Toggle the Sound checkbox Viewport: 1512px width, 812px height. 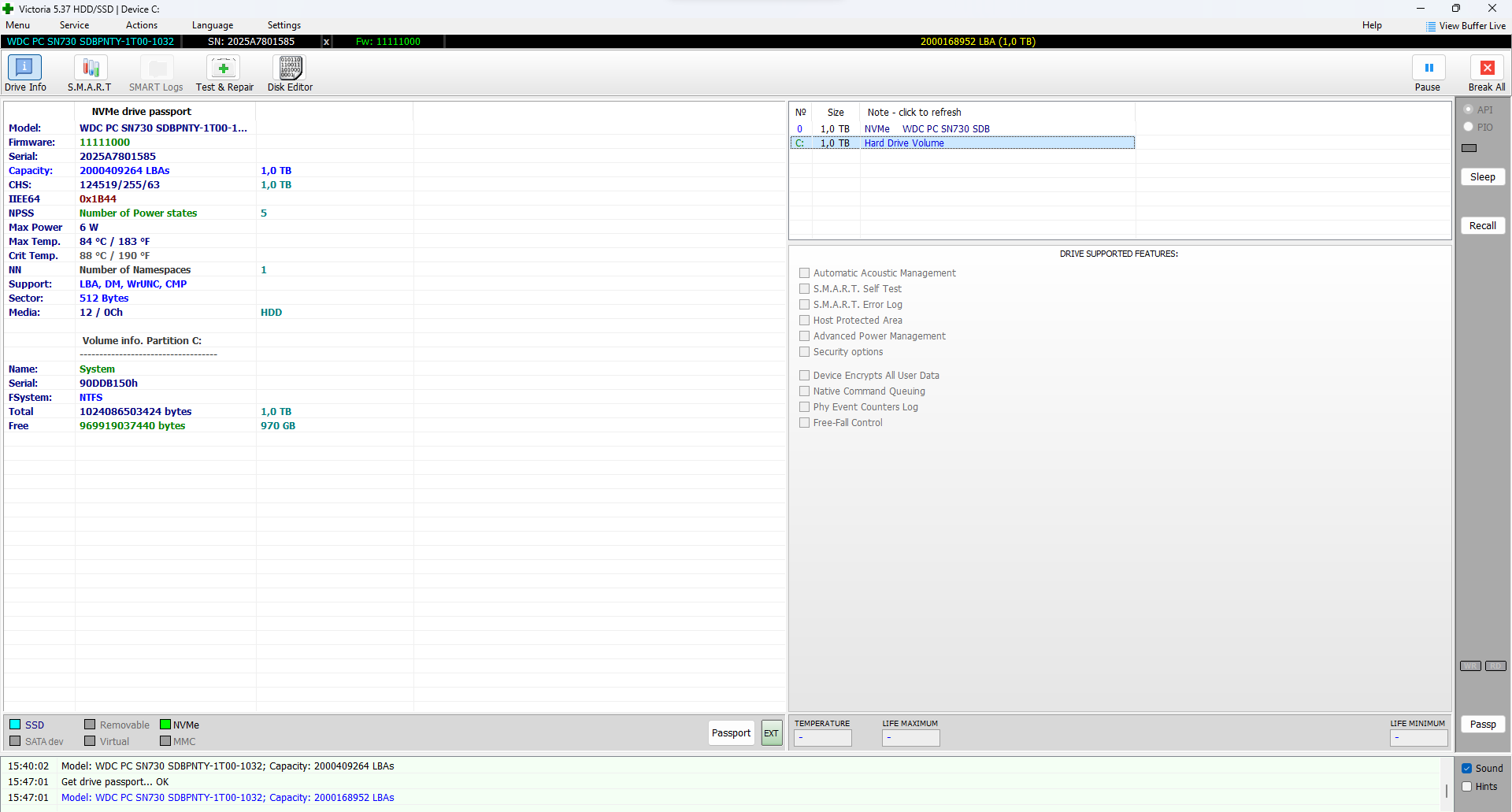point(1467,769)
